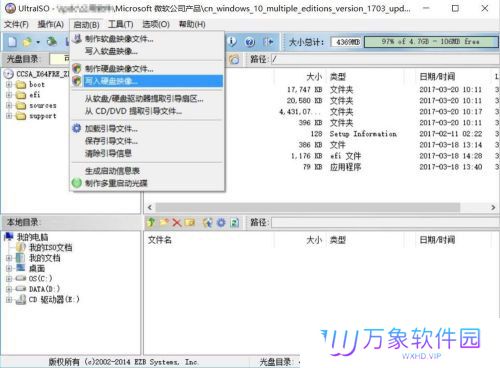Click the 启动(B) menu title
Viewport: 500px width, 368px height.
tap(86, 25)
